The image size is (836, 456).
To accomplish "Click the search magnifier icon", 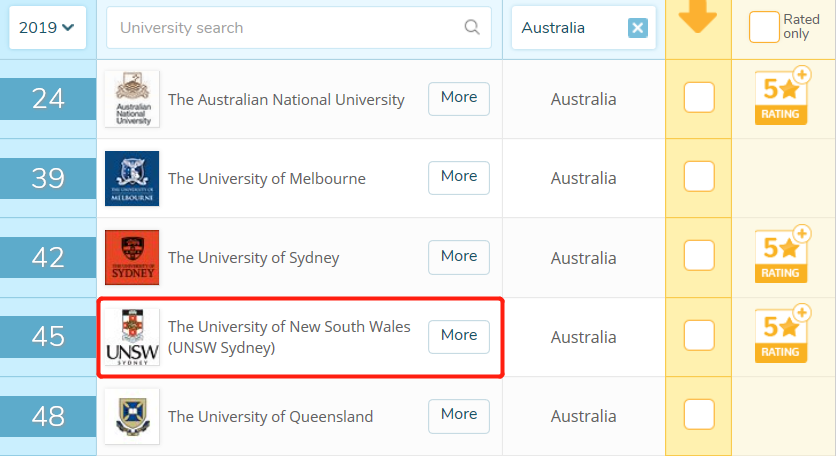I will [x=472, y=27].
